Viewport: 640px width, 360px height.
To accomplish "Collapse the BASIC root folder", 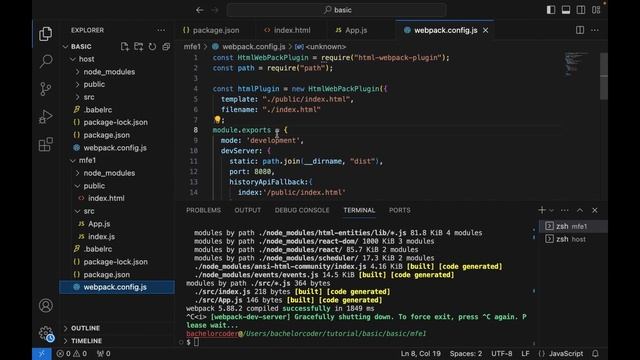I will (x=65, y=47).
